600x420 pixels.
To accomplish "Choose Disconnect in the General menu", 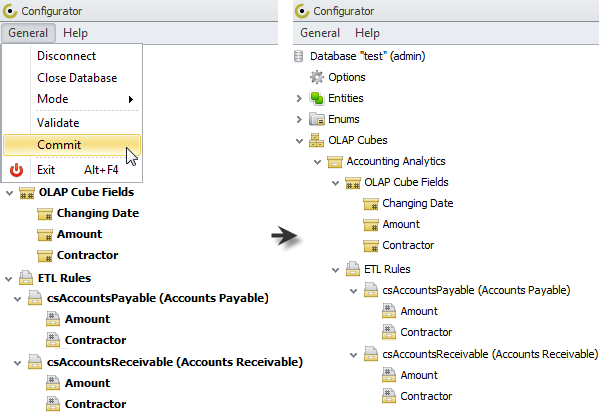I will tap(64, 56).
